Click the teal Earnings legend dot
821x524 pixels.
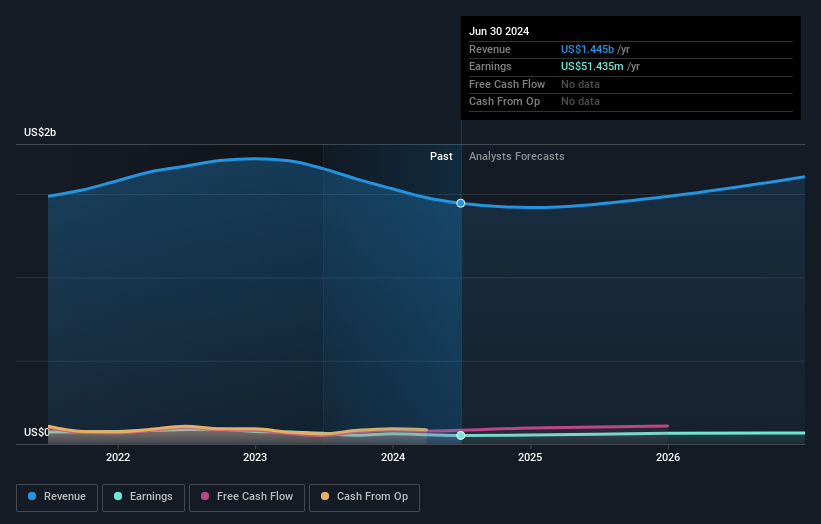(118, 496)
